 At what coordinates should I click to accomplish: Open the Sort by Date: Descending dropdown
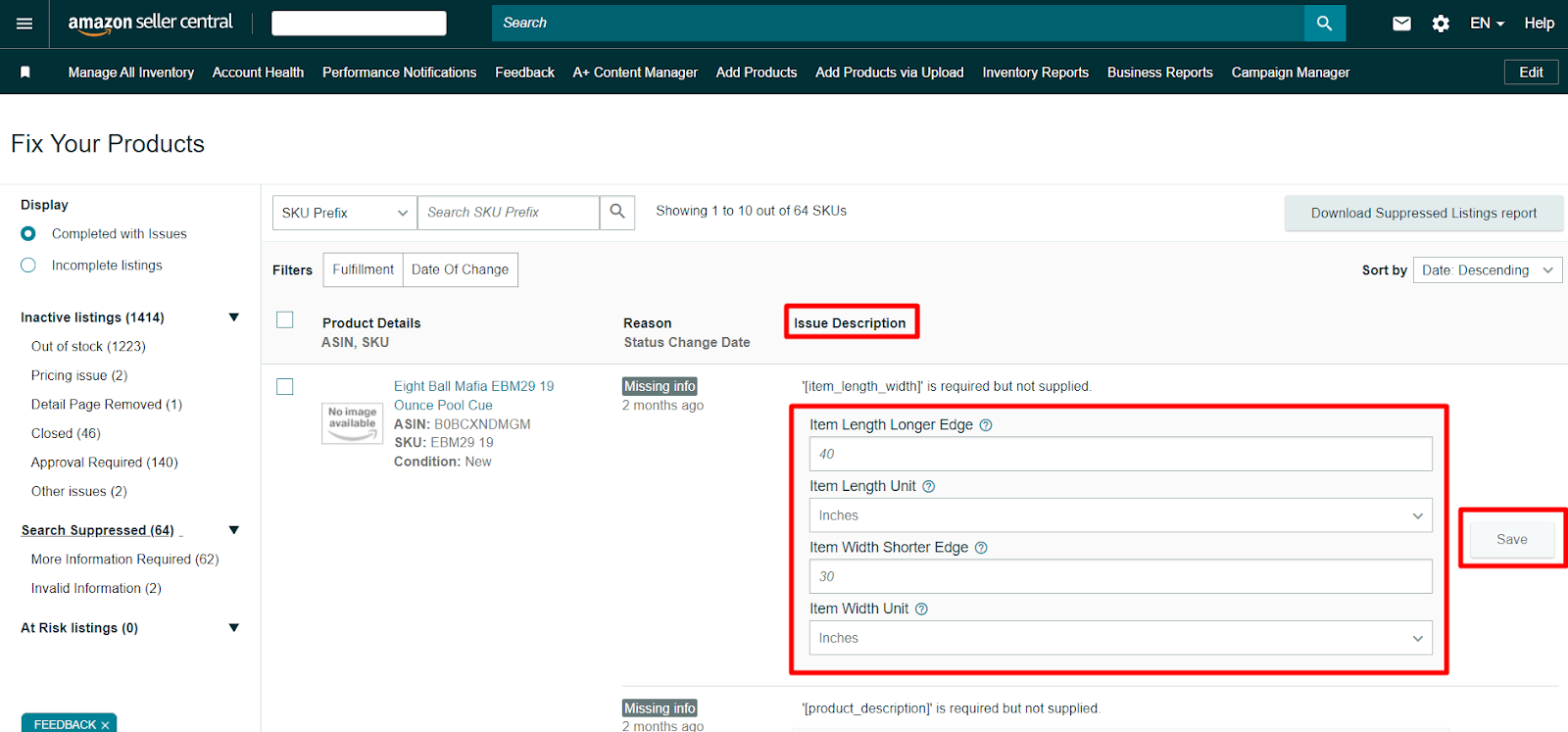(1488, 270)
